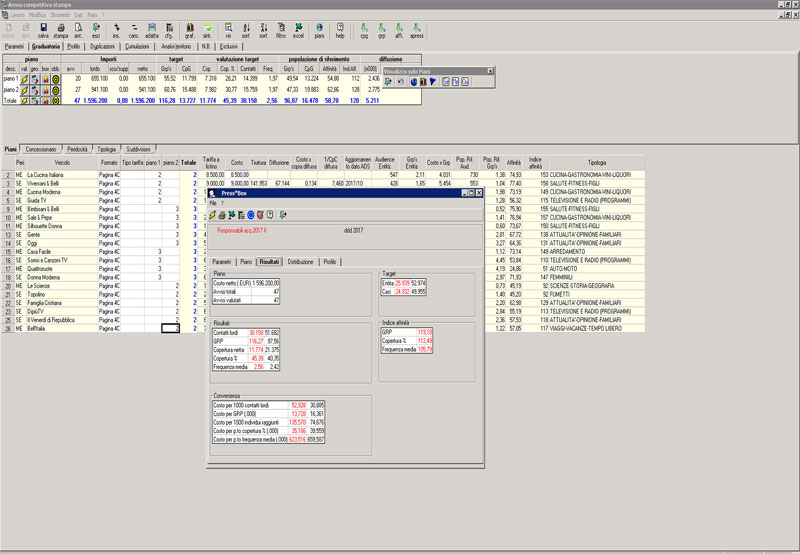Toggle the 'geo' icon for piano 1
This screenshot has height=554, width=800.
point(35,77)
